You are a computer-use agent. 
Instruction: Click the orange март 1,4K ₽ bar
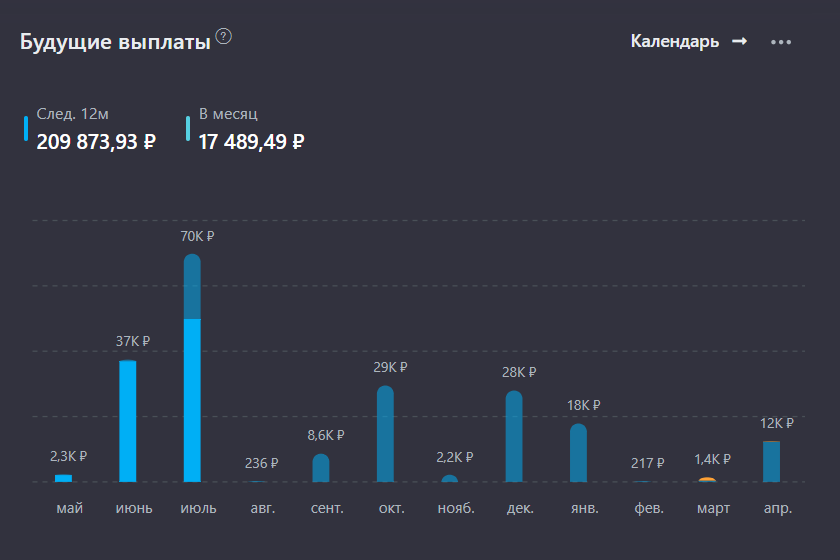707,480
